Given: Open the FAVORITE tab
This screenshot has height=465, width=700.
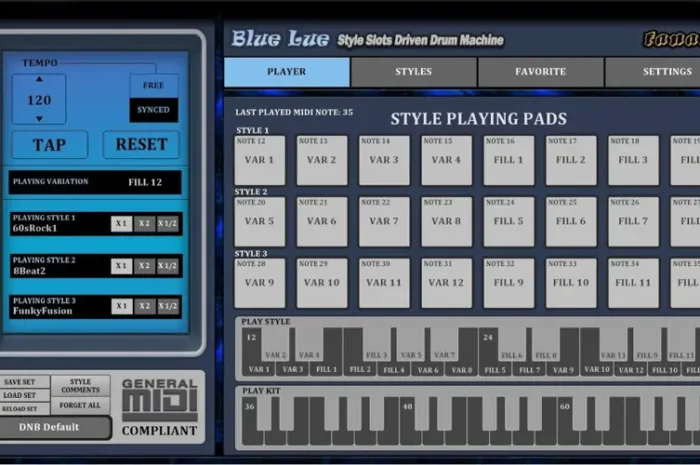Looking at the screenshot, I should [541, 72].
